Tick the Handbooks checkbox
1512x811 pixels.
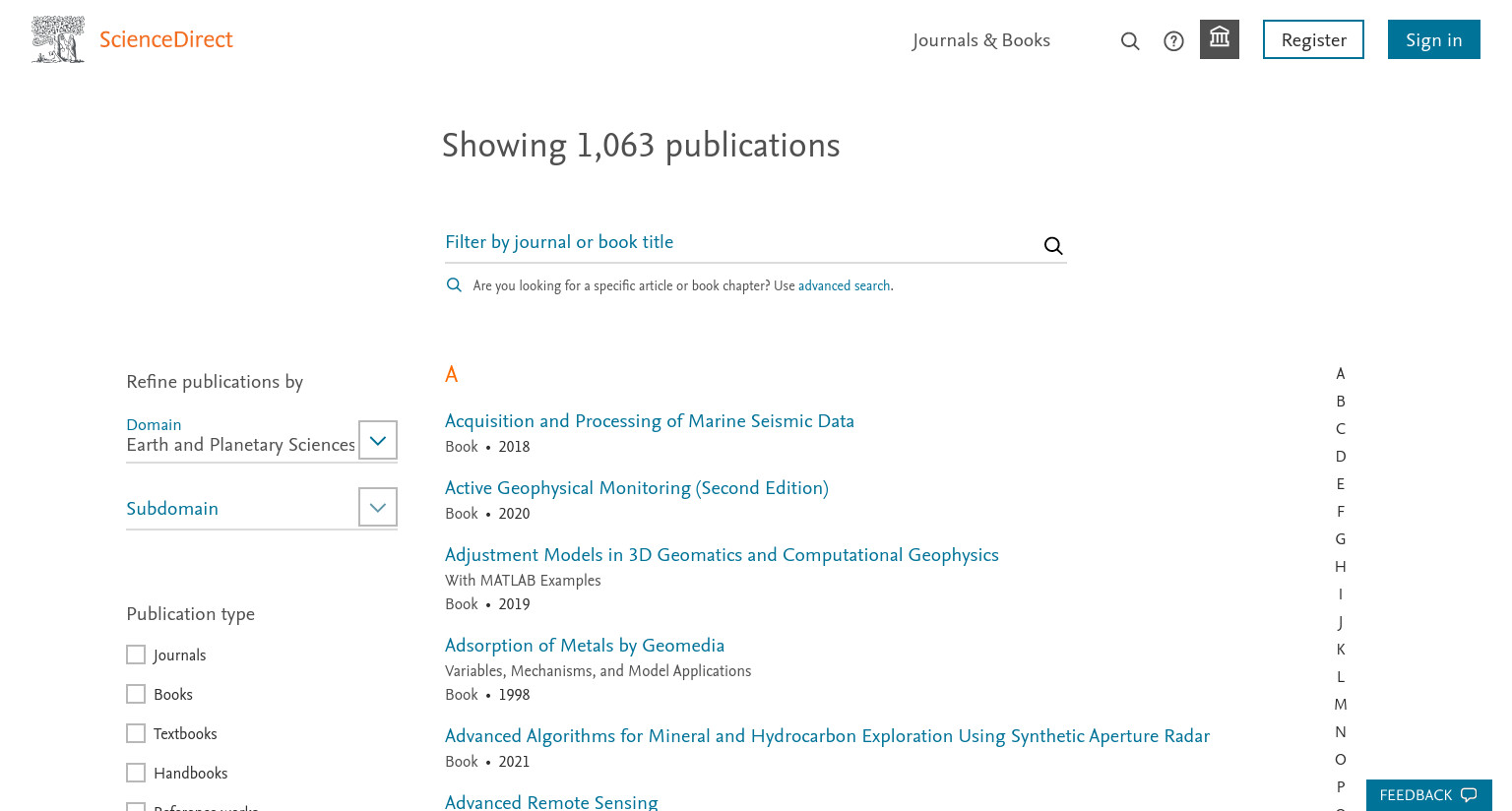point(136,773)
